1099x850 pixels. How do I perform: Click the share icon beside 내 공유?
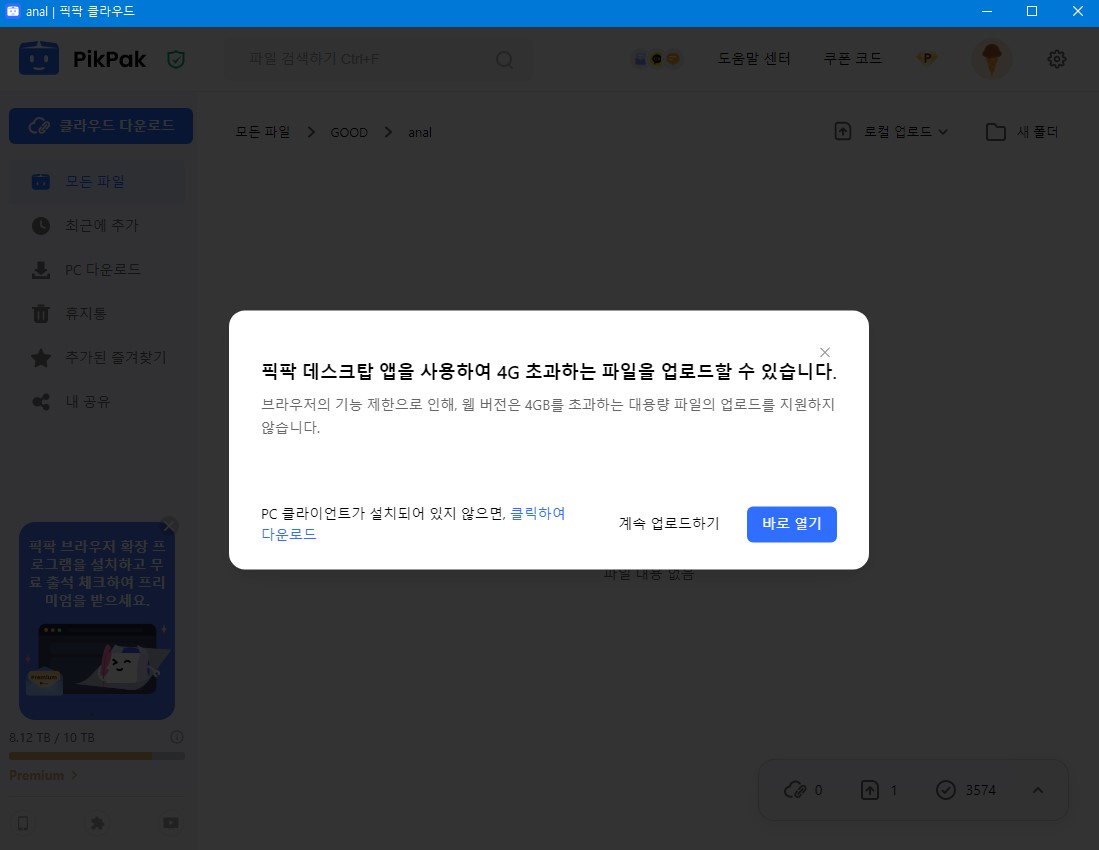(41, 402)
